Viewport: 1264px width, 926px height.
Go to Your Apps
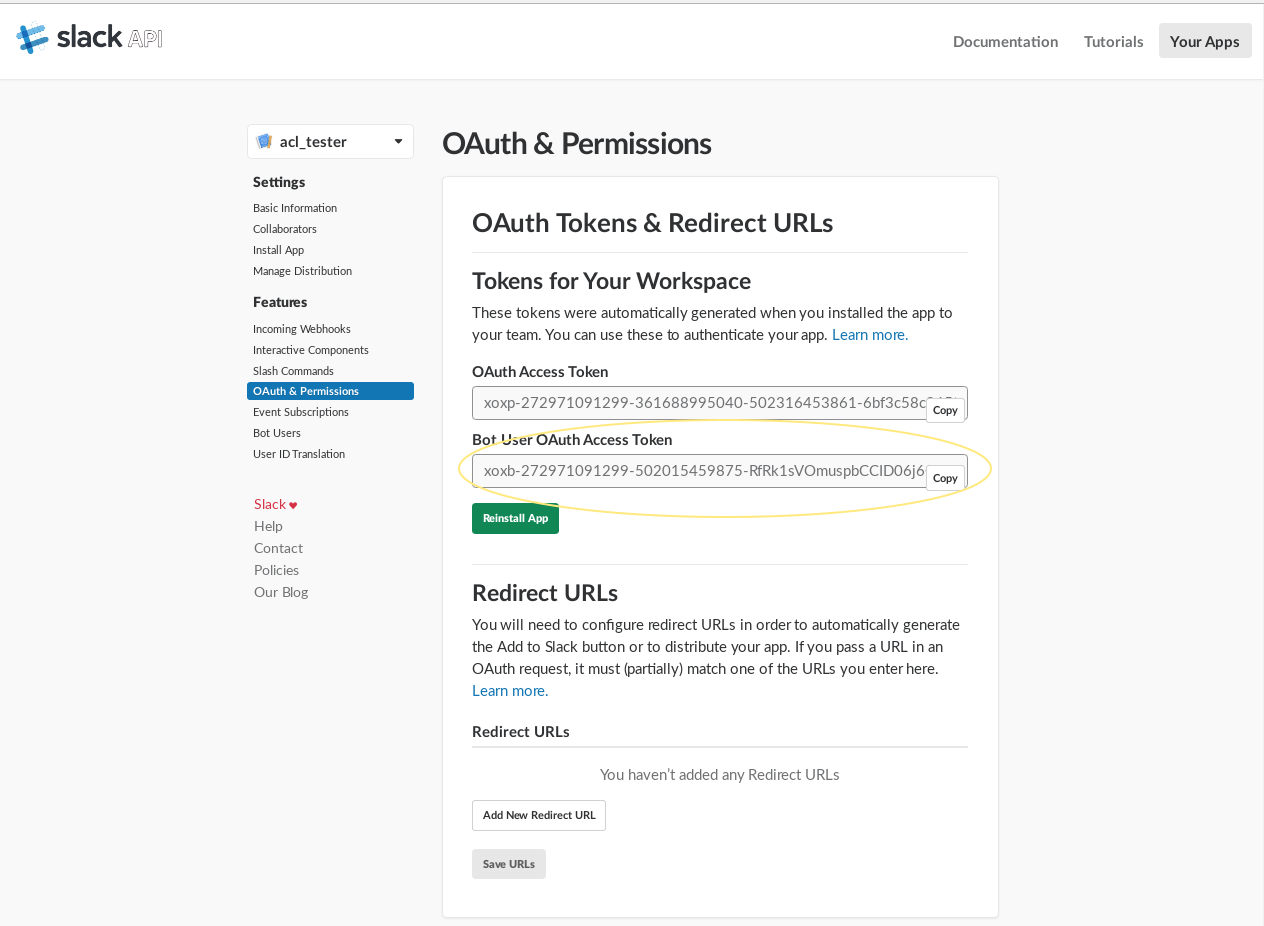pos(1204,41)
